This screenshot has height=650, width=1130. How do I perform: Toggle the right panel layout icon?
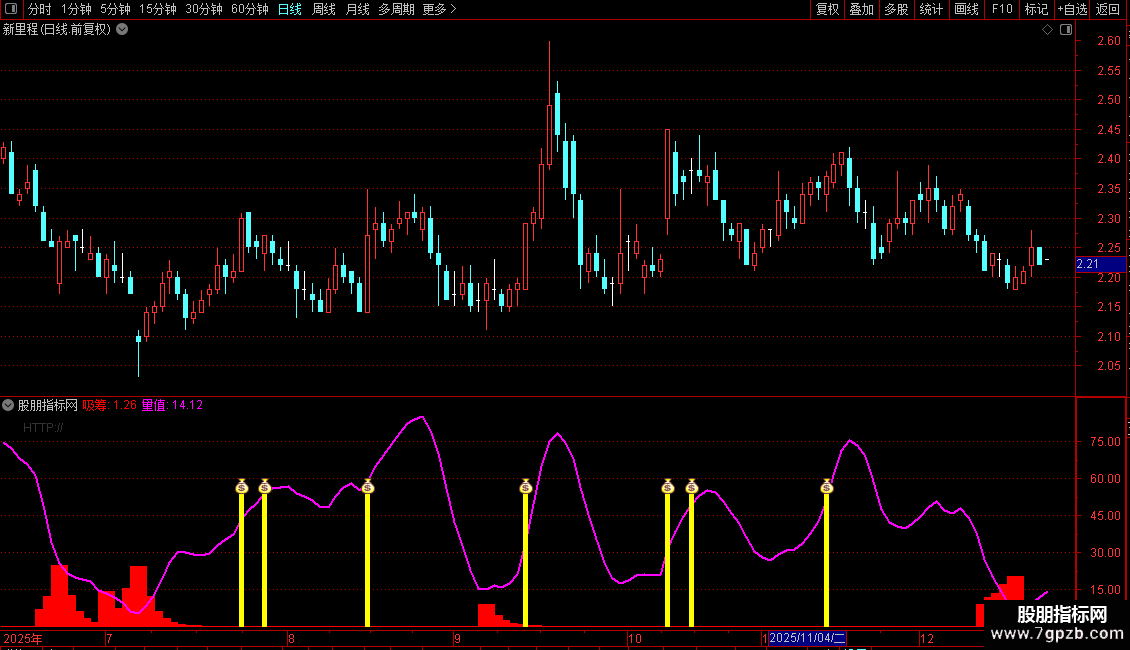[x=1066, y=30]
